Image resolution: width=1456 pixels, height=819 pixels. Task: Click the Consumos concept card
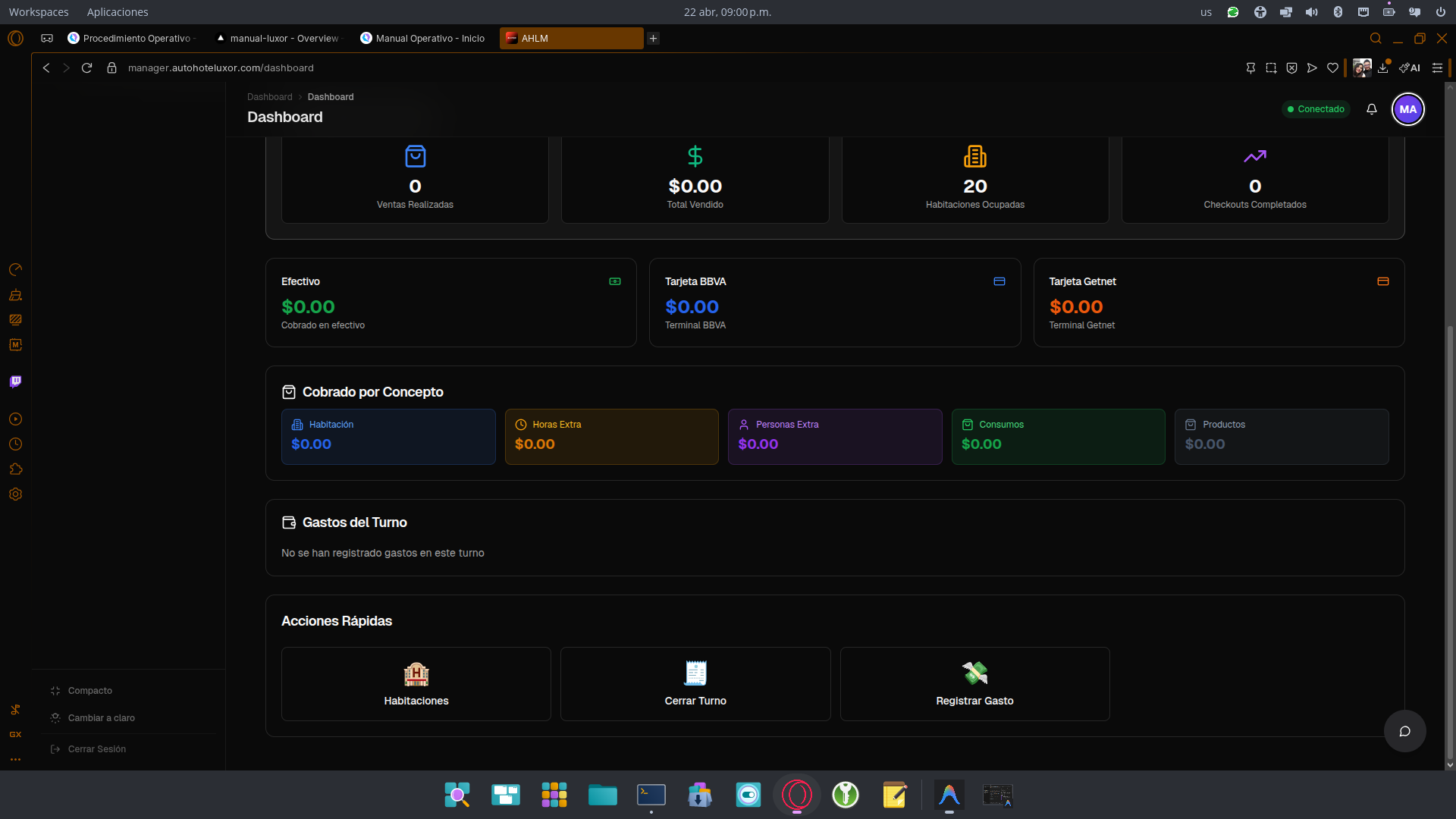coord(1058,437)
